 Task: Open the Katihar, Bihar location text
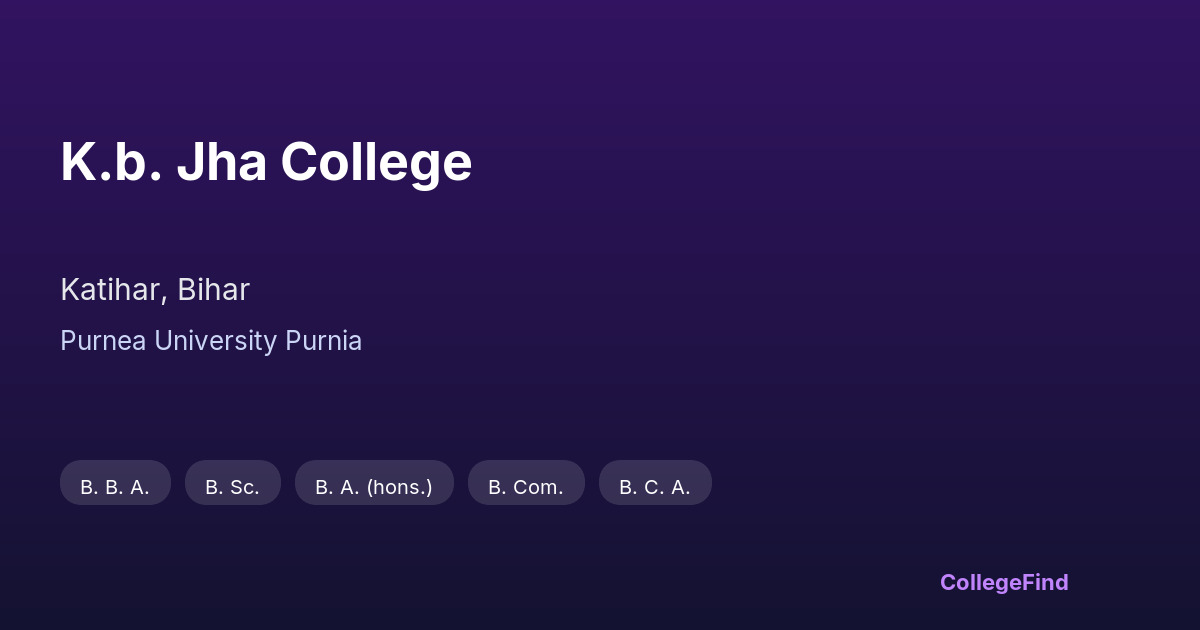[155, 290]
